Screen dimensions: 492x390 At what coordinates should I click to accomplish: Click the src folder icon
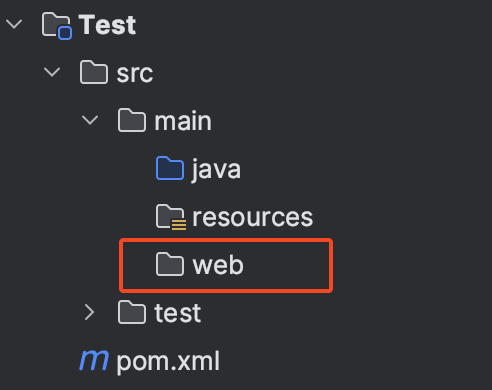coord(94,72)
